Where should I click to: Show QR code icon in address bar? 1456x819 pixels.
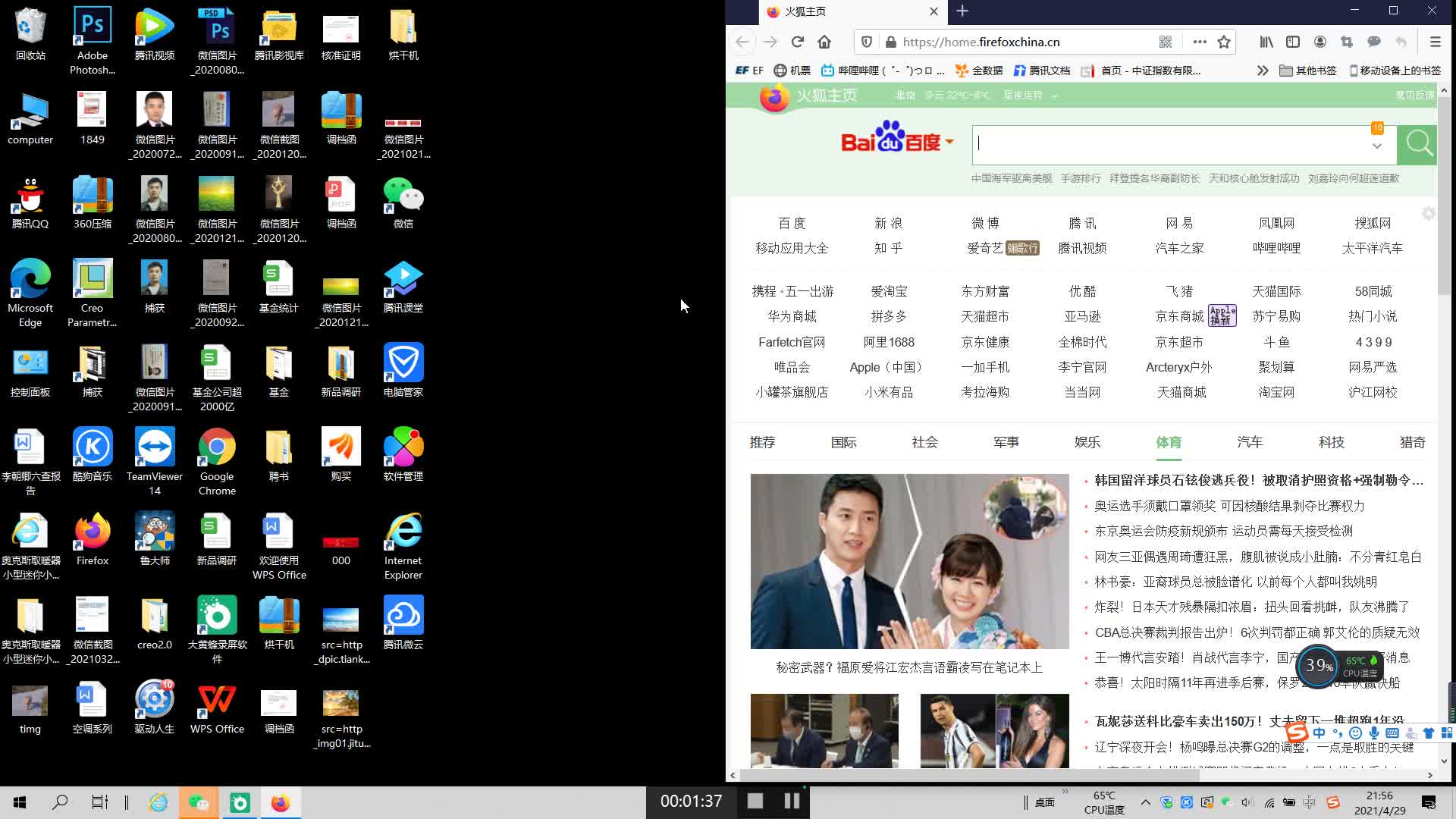click(x=1166, y=42)
